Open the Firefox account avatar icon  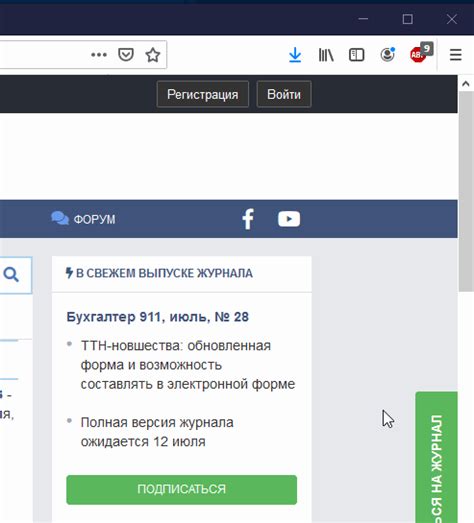pyautogui.click(x=388, y=55)
